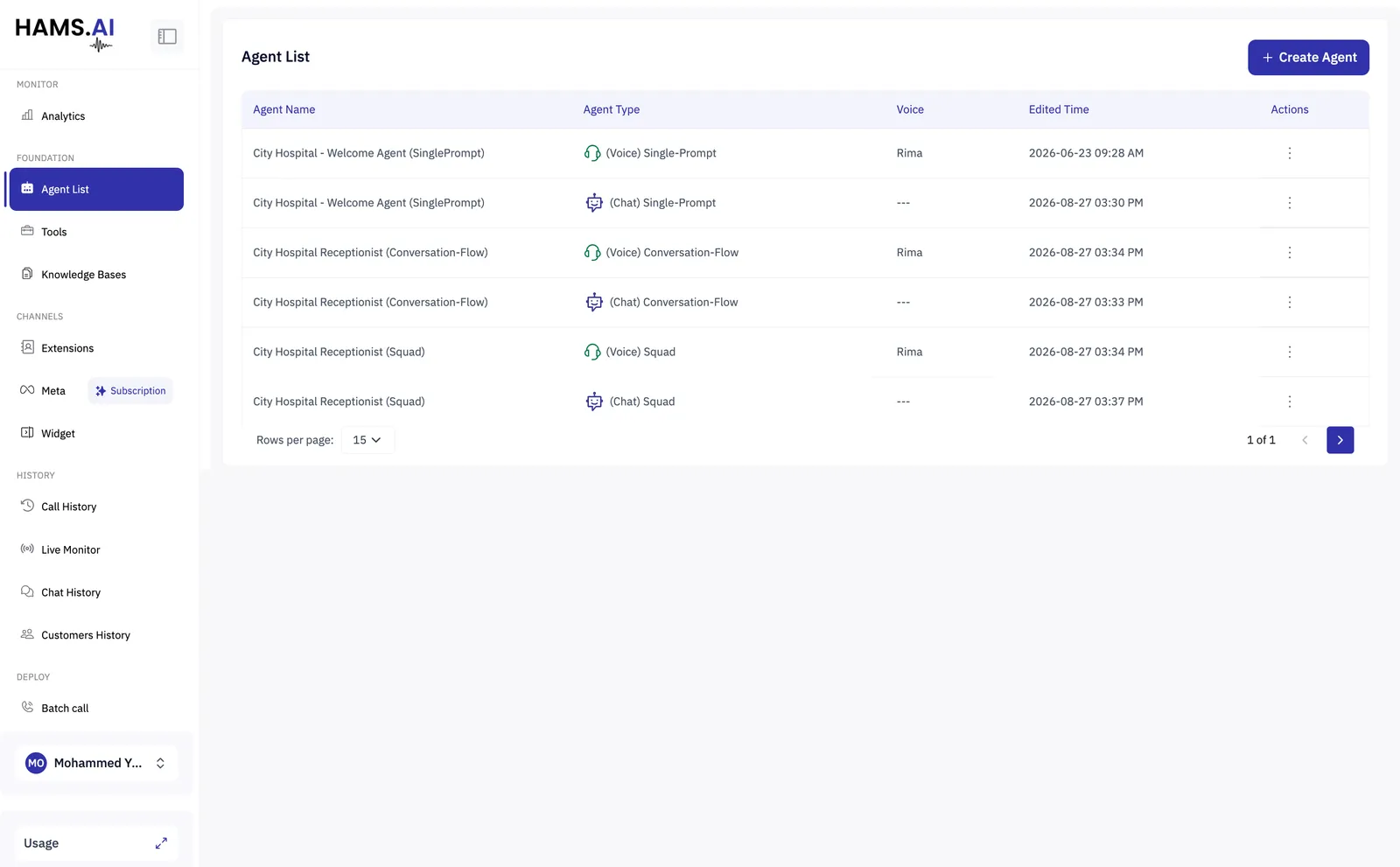Open the Rows per page dropdown
Screen dimensions: 1400x867
pyautogui.click(x=367, y=440)
